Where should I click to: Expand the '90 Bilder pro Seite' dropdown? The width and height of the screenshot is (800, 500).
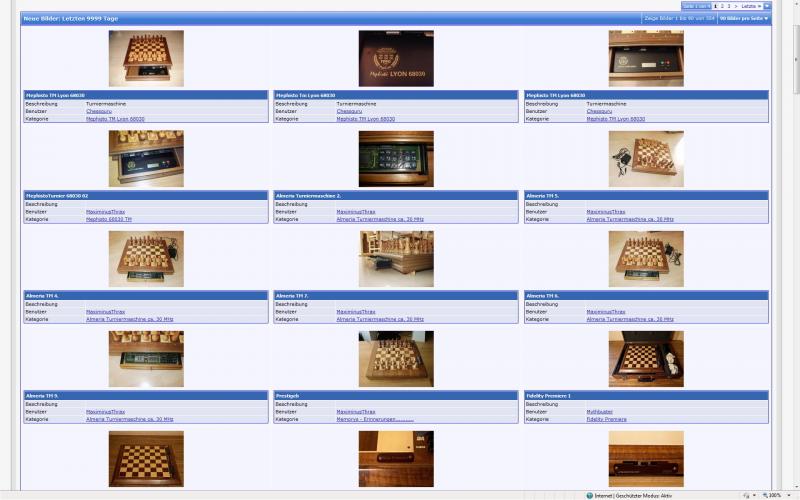coord(744,18)
